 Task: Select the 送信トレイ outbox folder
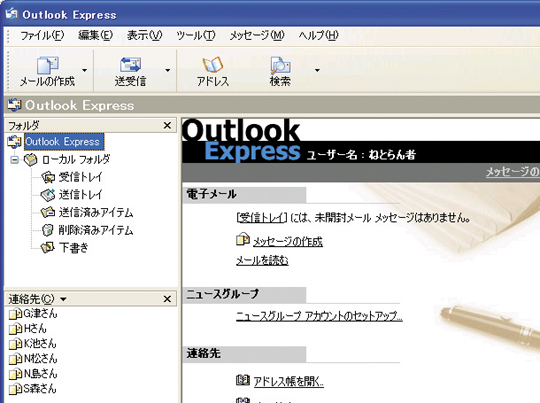[72, 195]
